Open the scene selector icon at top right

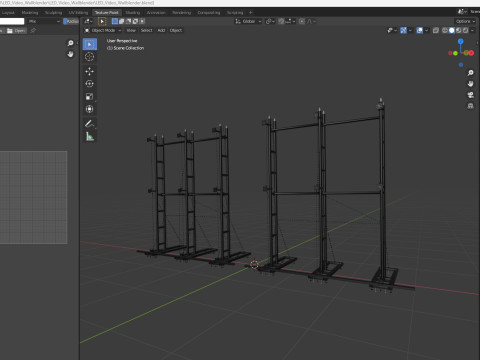pyautogui.click(x=462, y=12)
